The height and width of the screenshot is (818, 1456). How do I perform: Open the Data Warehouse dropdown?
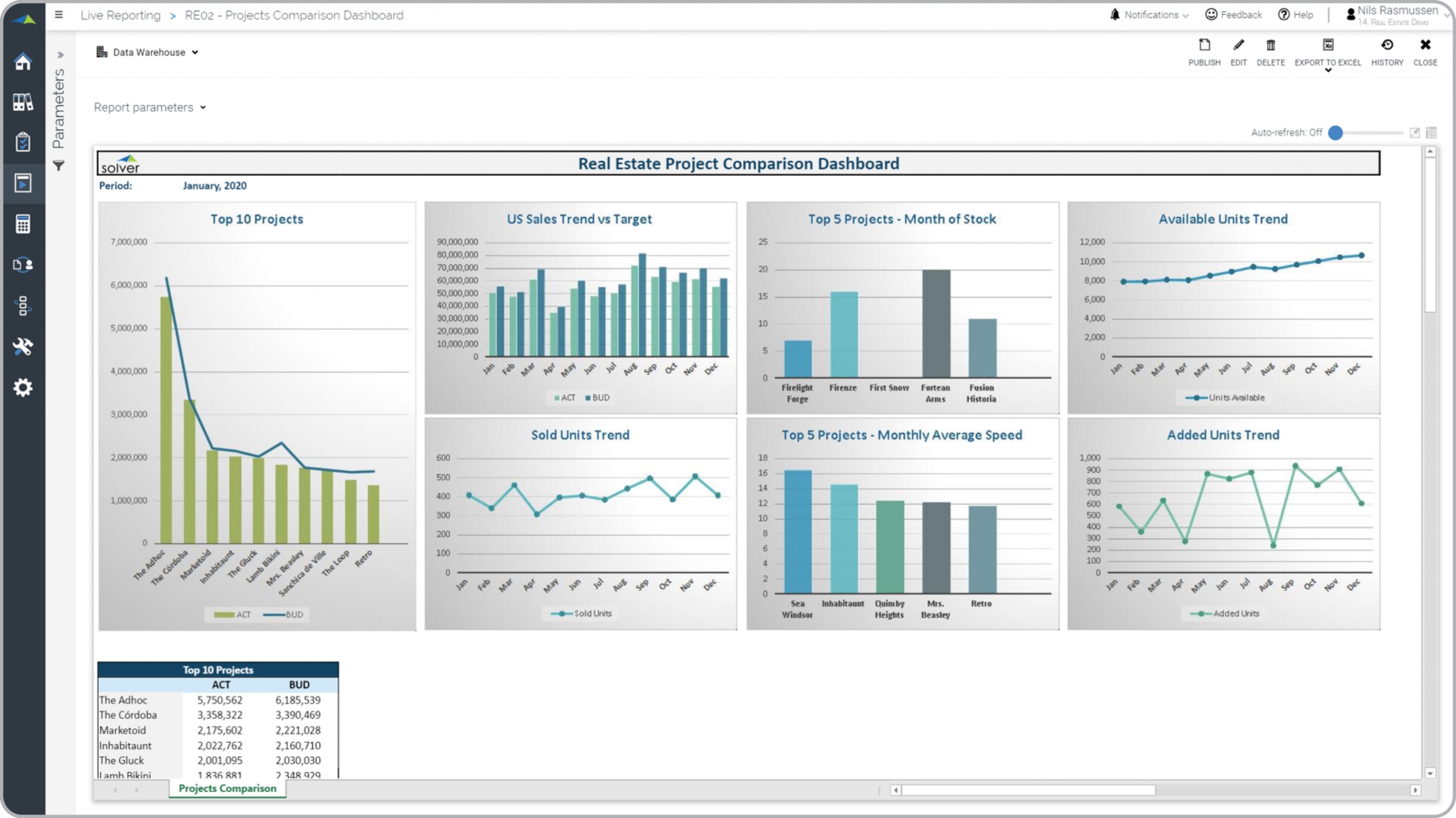[148, 52]
